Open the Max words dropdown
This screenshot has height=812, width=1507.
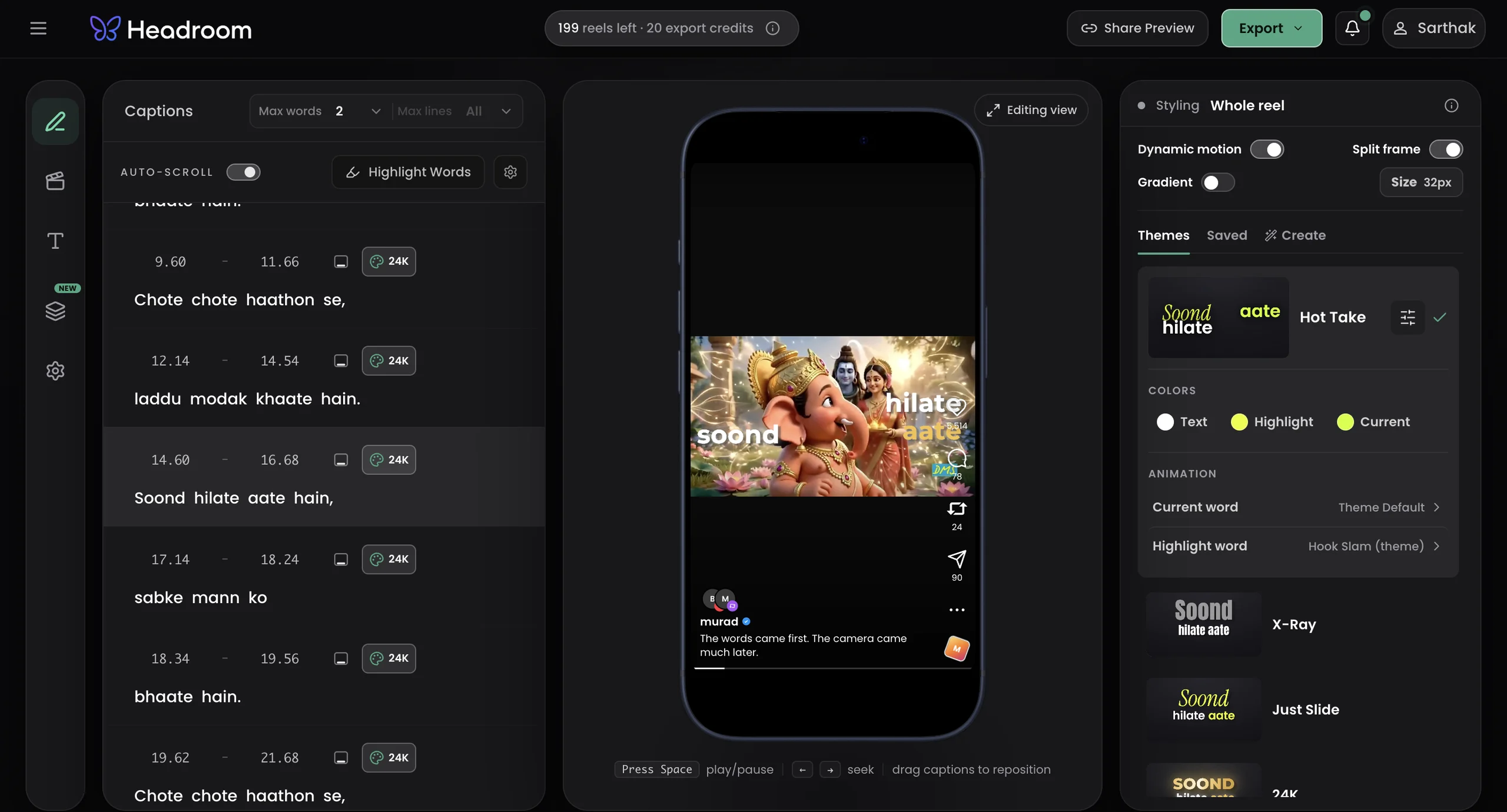click(x=320, y=111)
